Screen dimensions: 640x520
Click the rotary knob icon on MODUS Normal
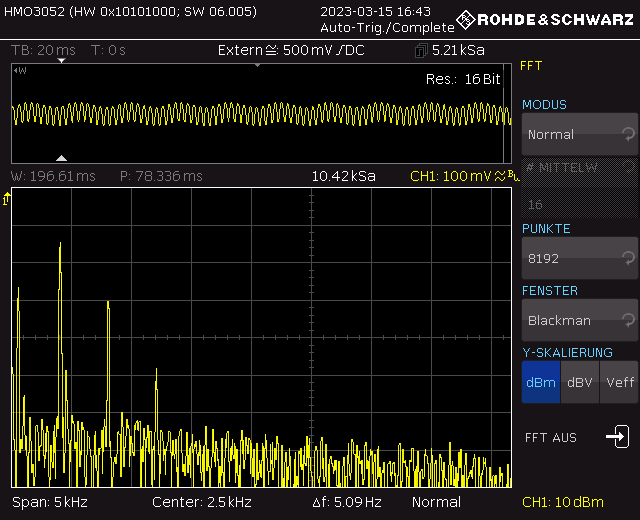click(x=627, y=134)
